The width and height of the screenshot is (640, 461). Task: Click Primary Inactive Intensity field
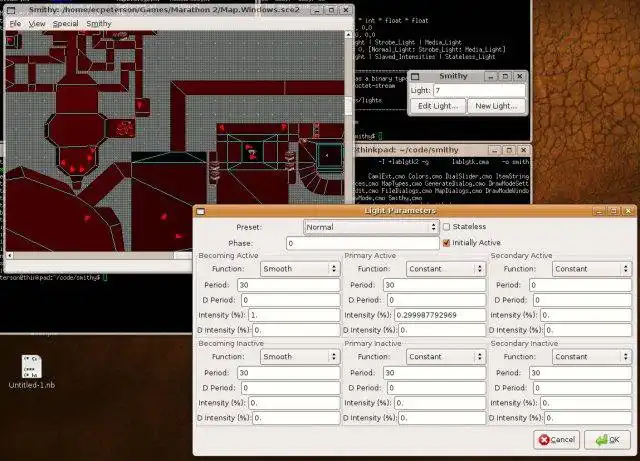coord(440,403)
